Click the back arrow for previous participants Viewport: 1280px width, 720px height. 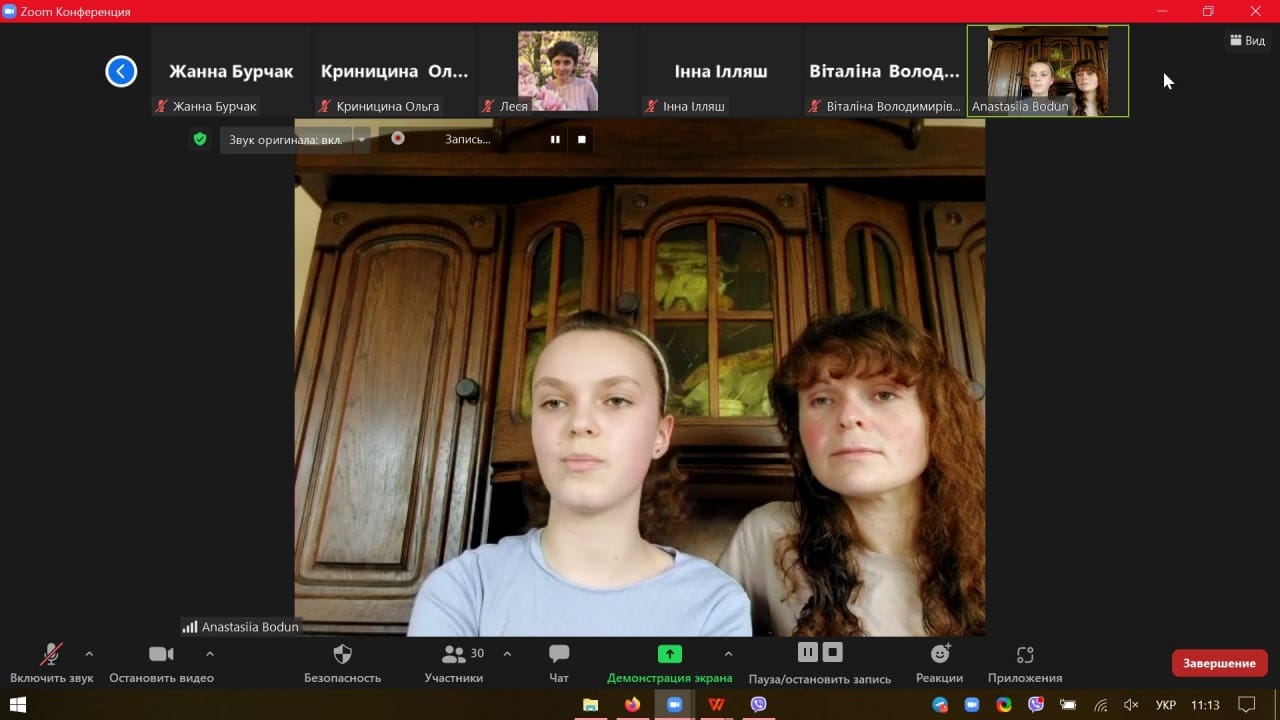click(x=121, y=71)
